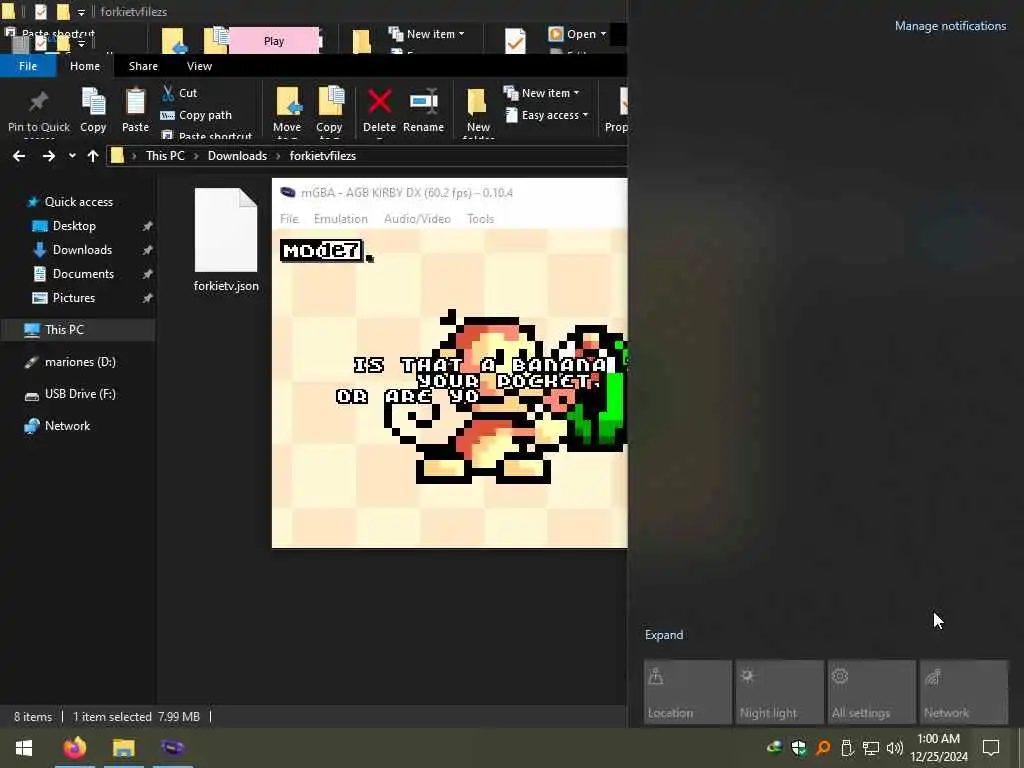Switch to File Explorer on taskbar
Viewport: 1024px width, 768px height.
coord(123,748)
